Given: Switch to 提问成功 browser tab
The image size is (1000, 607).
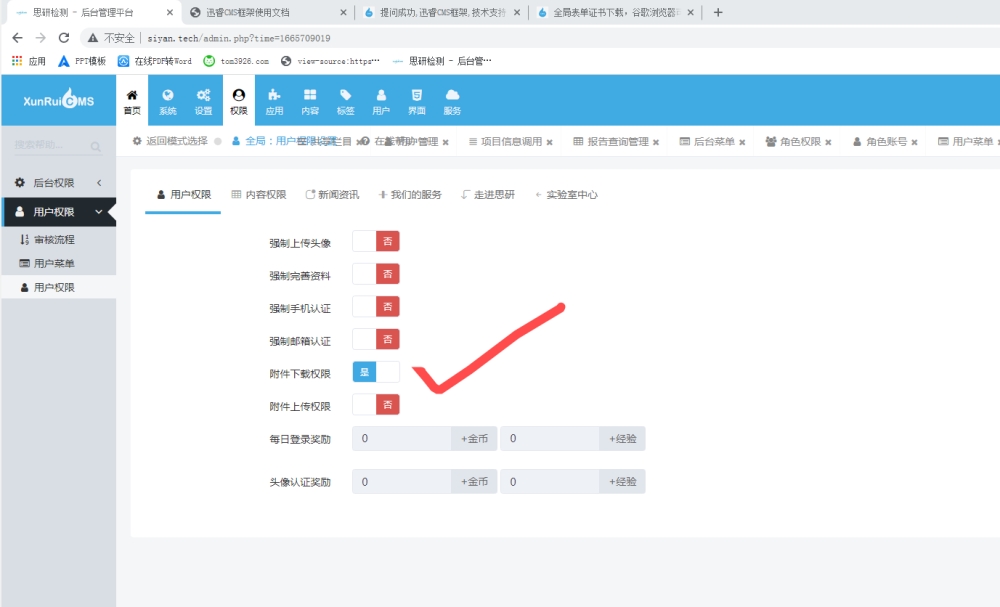Looking at the screenshot, I should click(x=442, y=12).
